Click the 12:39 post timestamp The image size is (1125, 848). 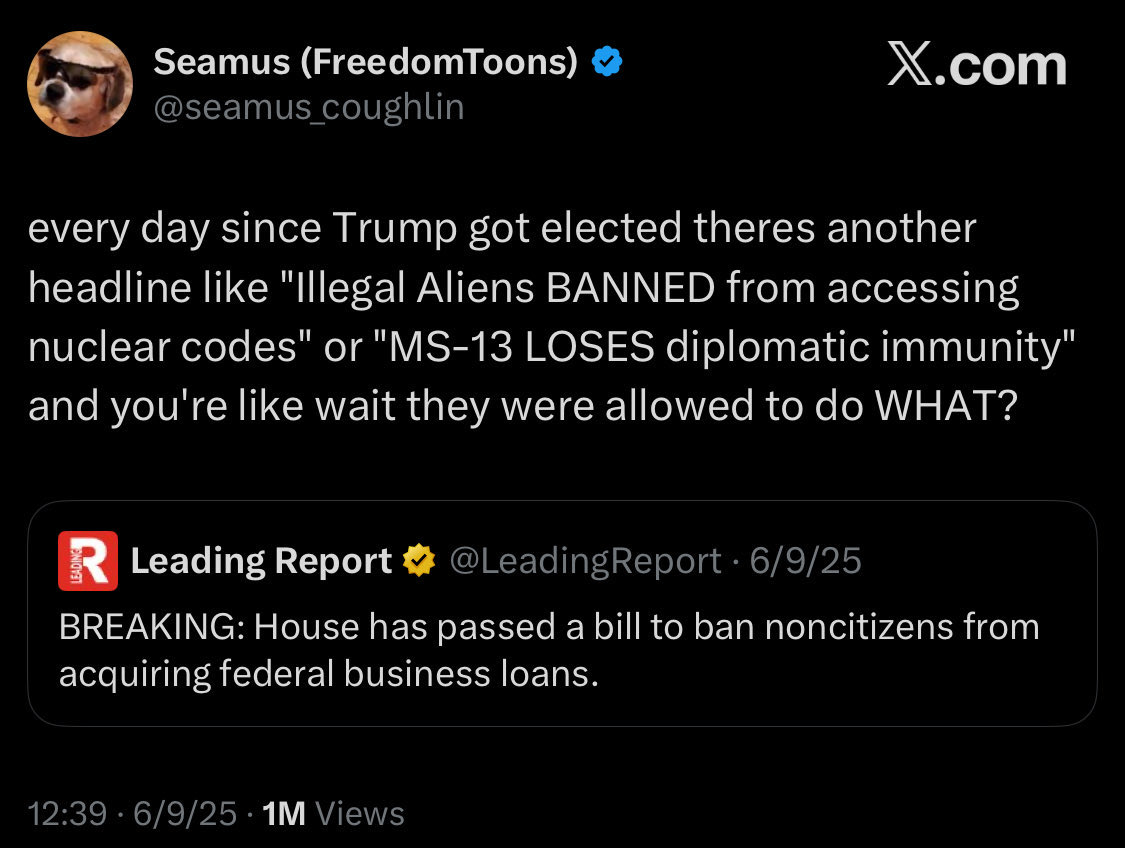(x=67, y=814)
